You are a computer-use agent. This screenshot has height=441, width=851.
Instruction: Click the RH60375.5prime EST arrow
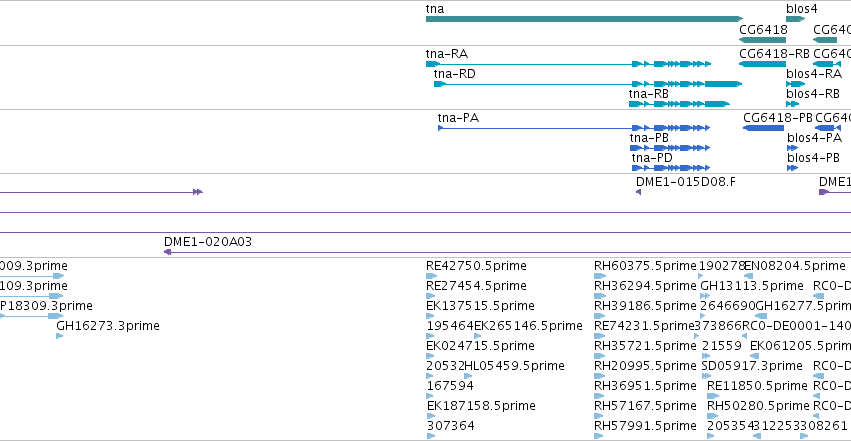pyautogui.click(x=600, y=276)
